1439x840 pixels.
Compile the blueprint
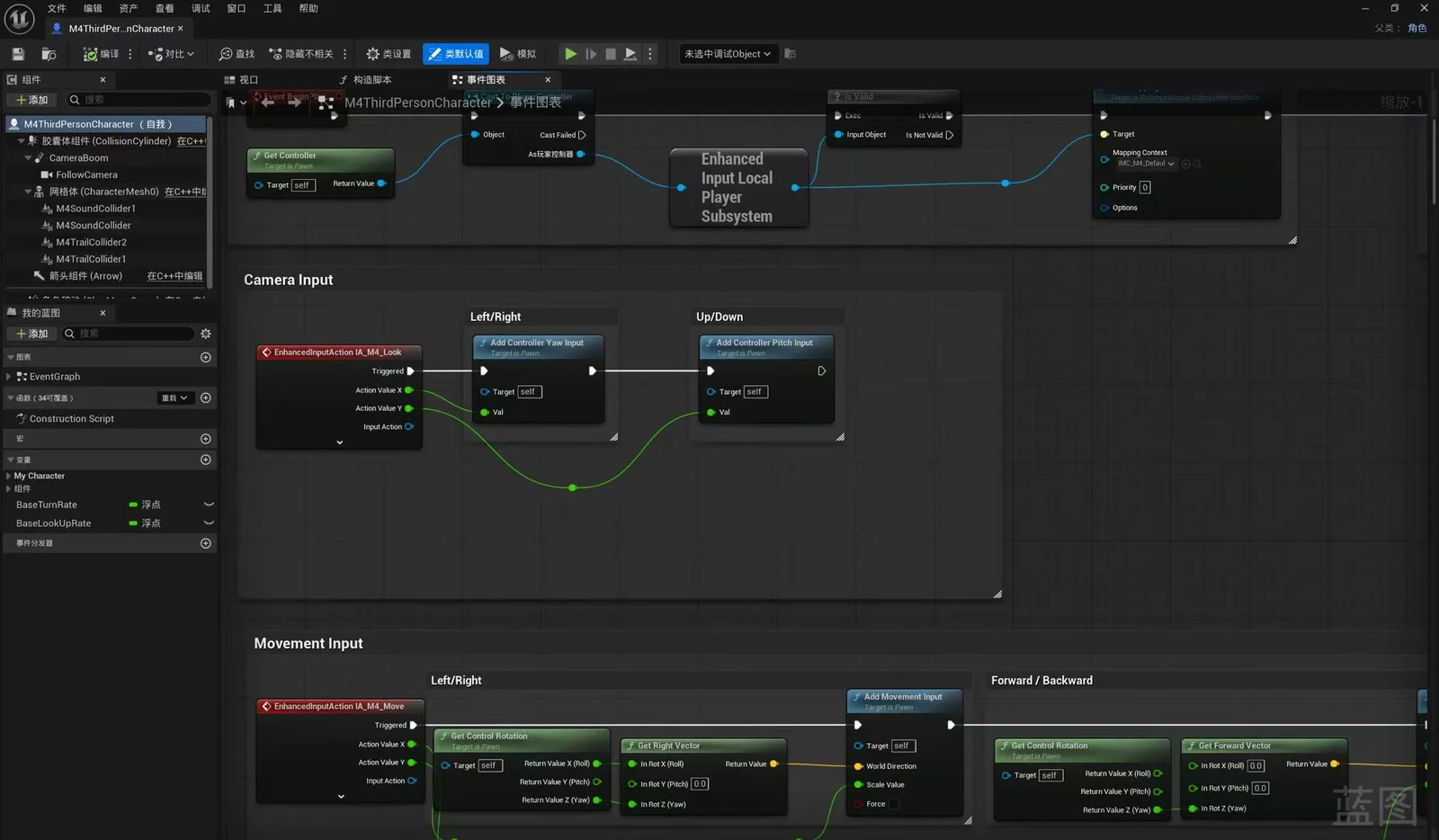point(101,54)
